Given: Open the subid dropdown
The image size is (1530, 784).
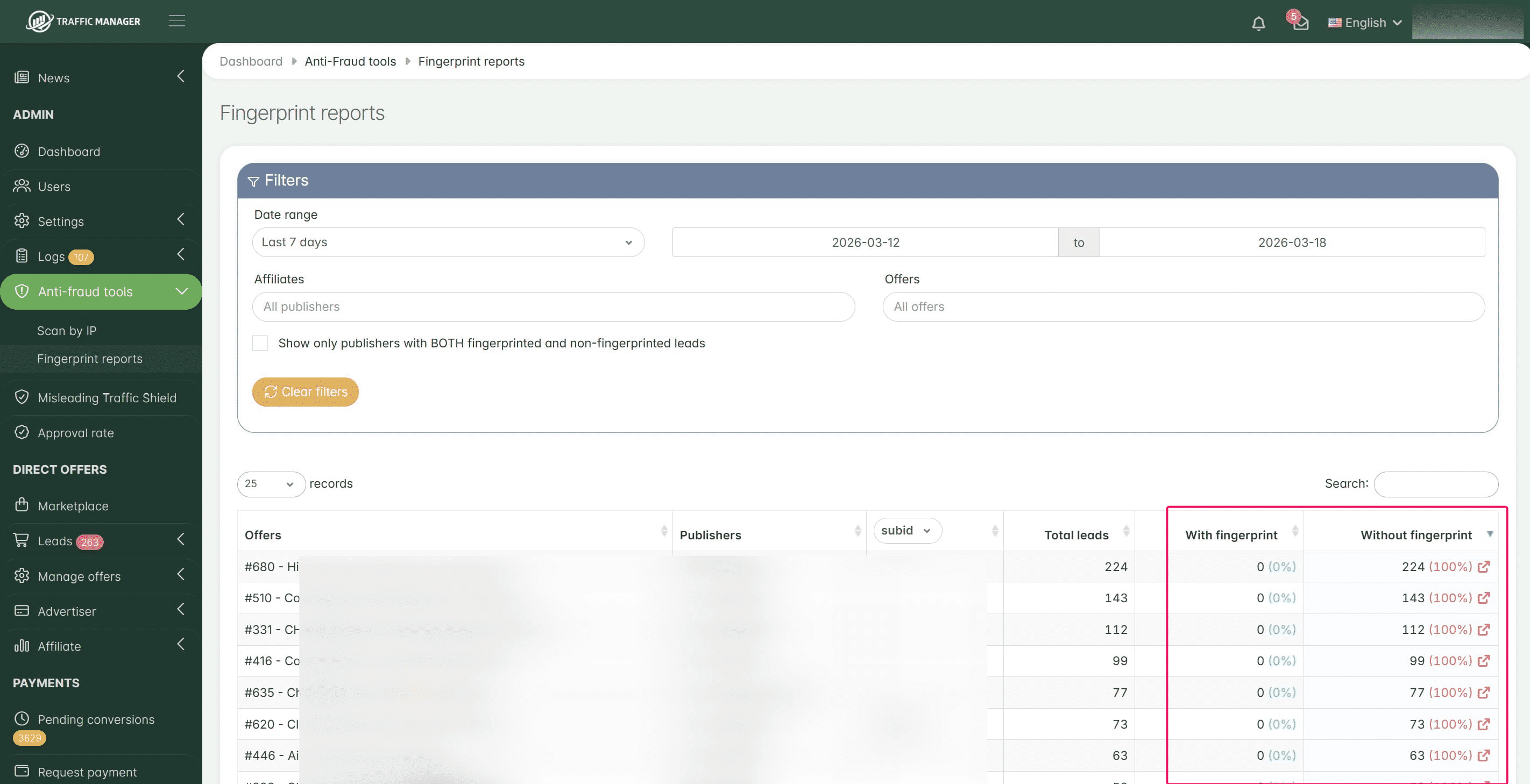Looking at the screenshot, I should coord(907,531).
